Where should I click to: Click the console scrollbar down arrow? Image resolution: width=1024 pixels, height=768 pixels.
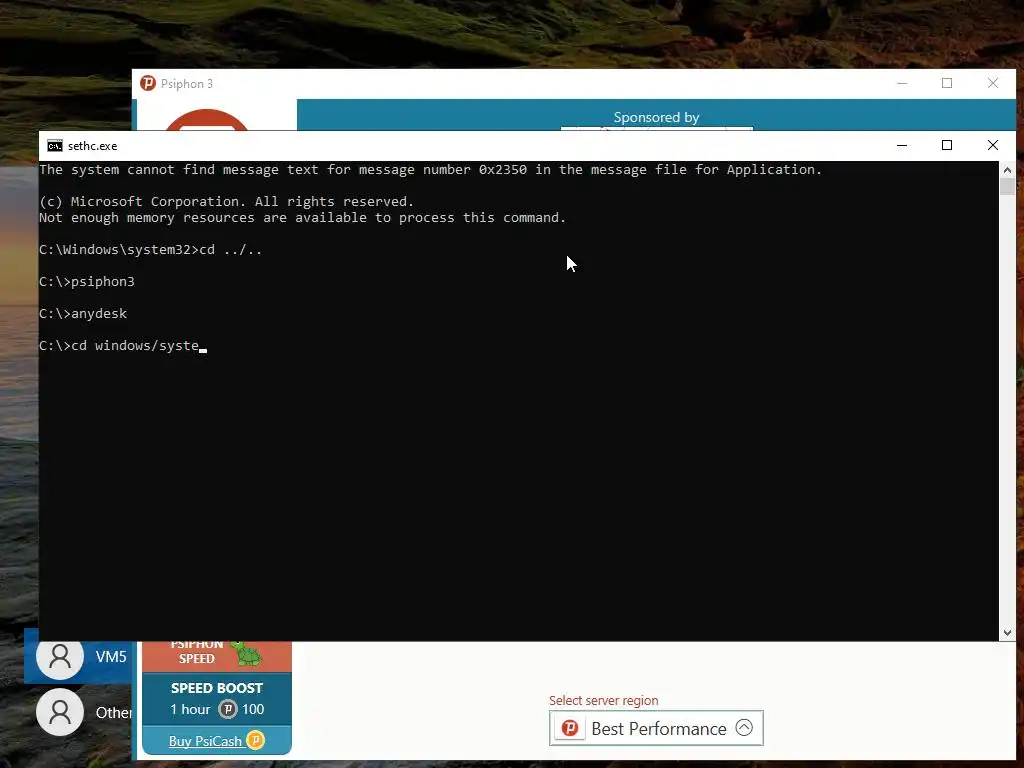point(1007,632)
